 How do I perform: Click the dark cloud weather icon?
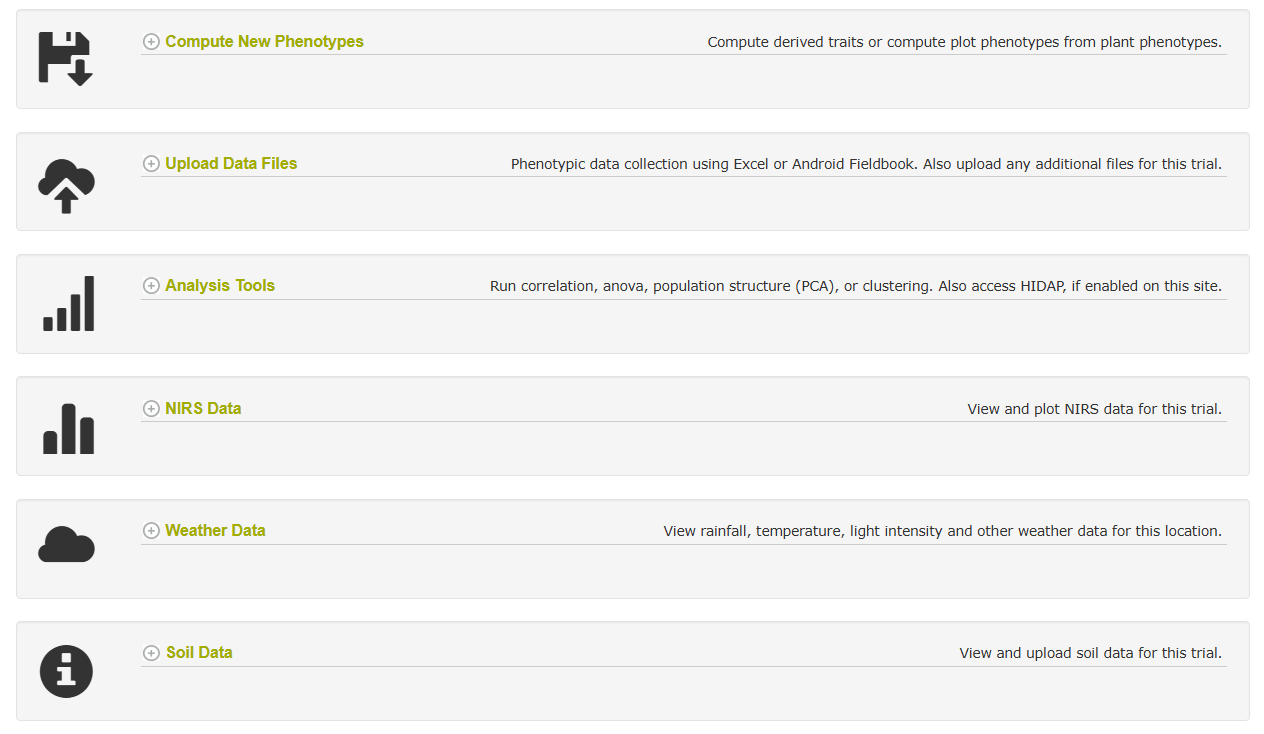[x=66, y=544]
